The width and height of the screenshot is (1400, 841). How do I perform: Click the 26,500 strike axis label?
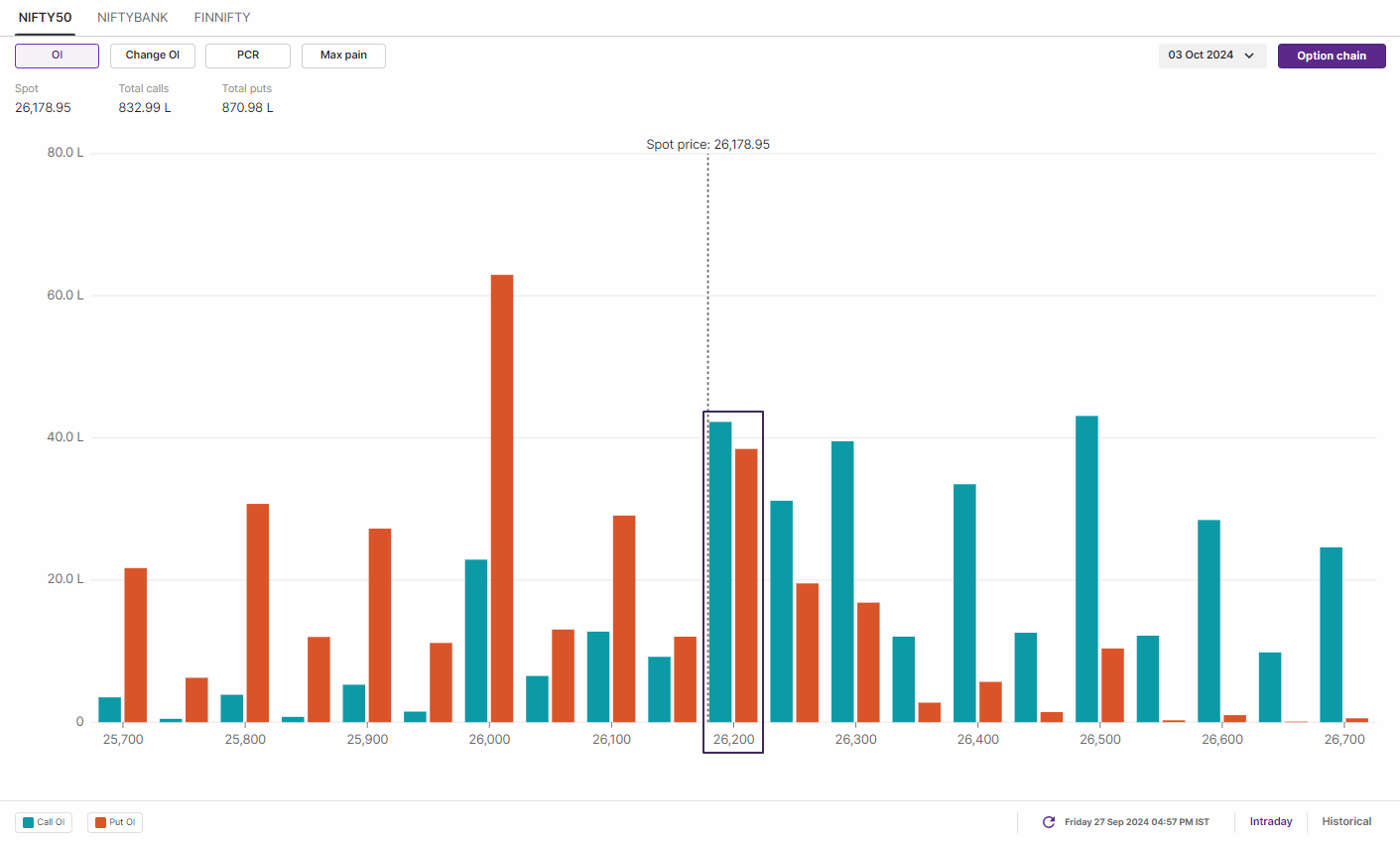click(1100, 740)
